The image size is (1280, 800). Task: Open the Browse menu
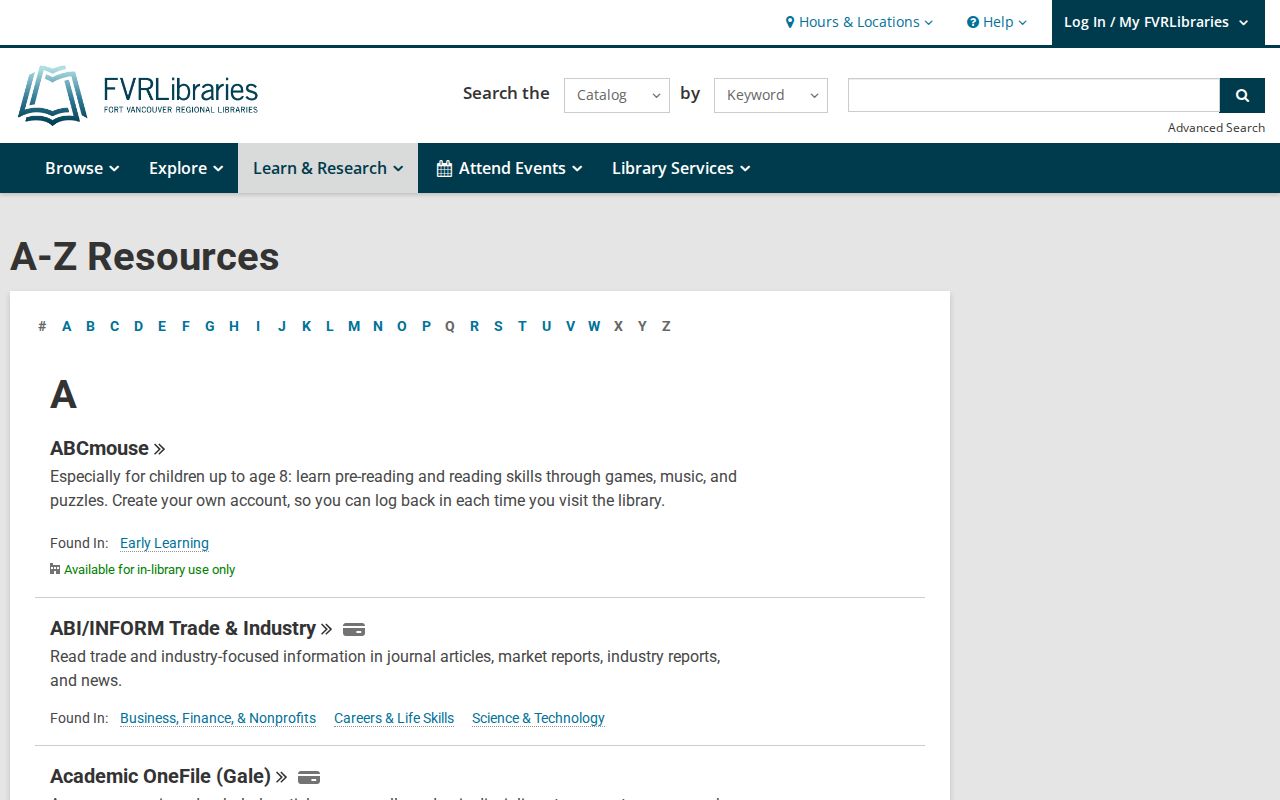click(82, 168)
